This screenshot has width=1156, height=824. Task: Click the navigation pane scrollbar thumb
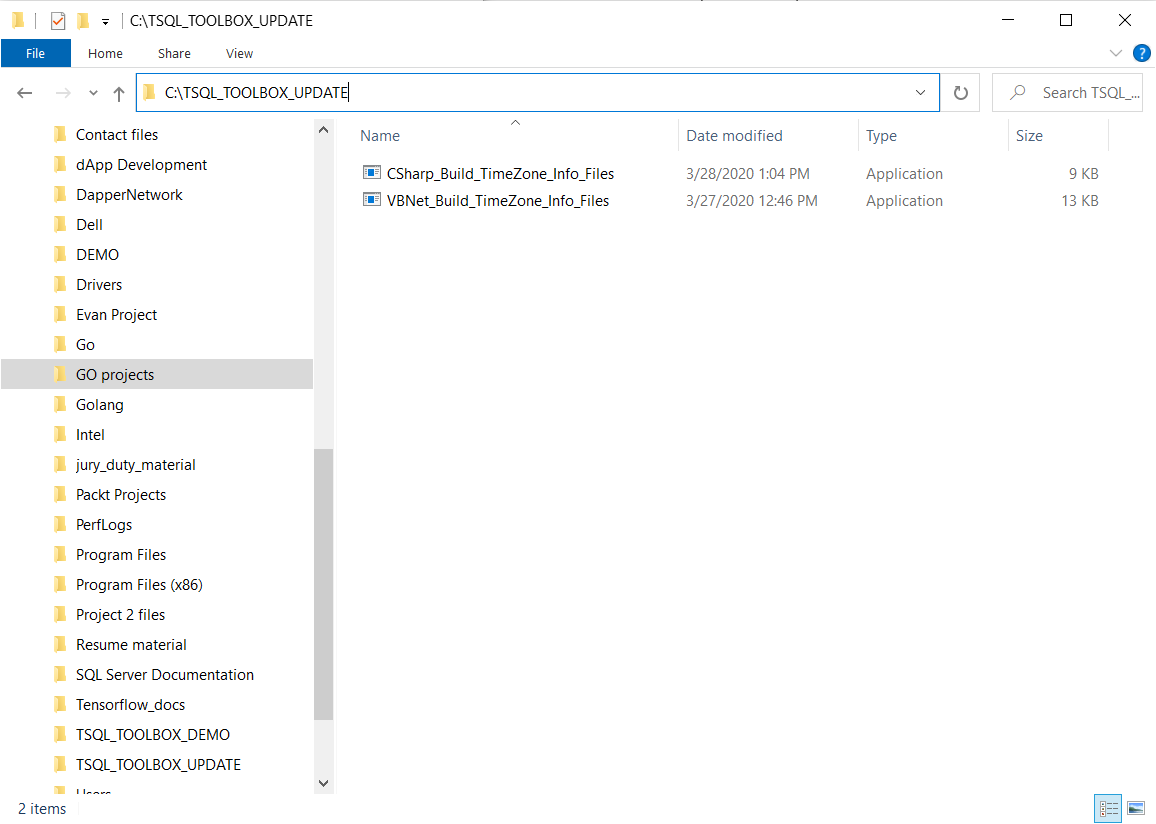323,584
